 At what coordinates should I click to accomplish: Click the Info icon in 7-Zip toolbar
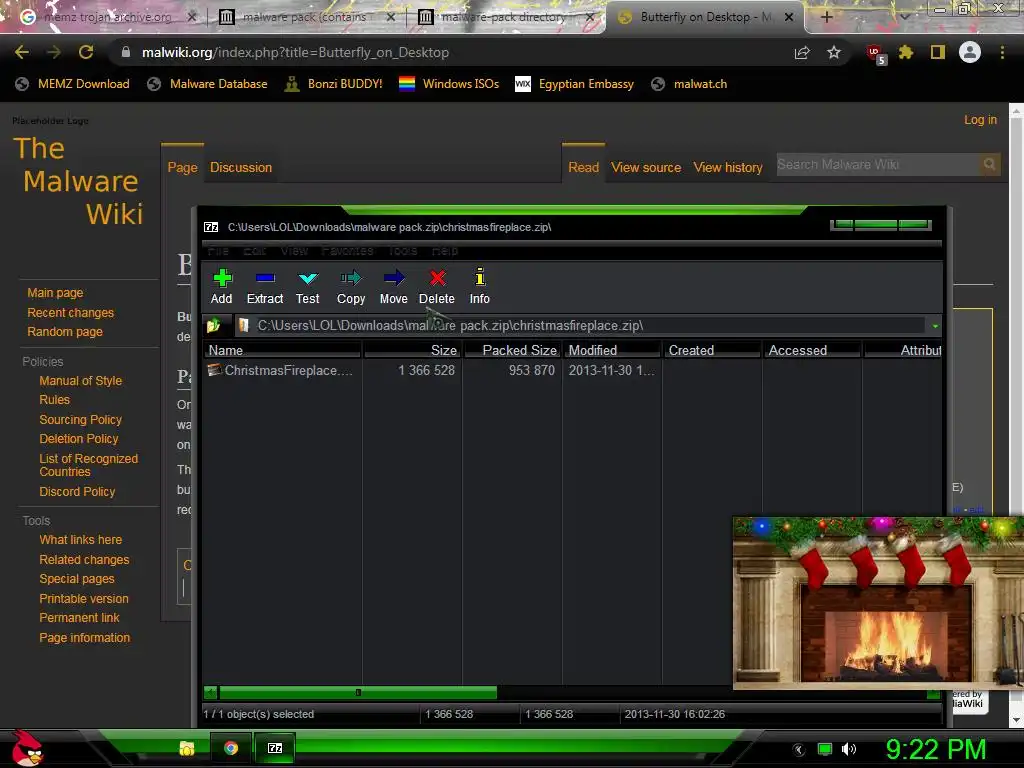pyautogui.click(x=479, y=287)
